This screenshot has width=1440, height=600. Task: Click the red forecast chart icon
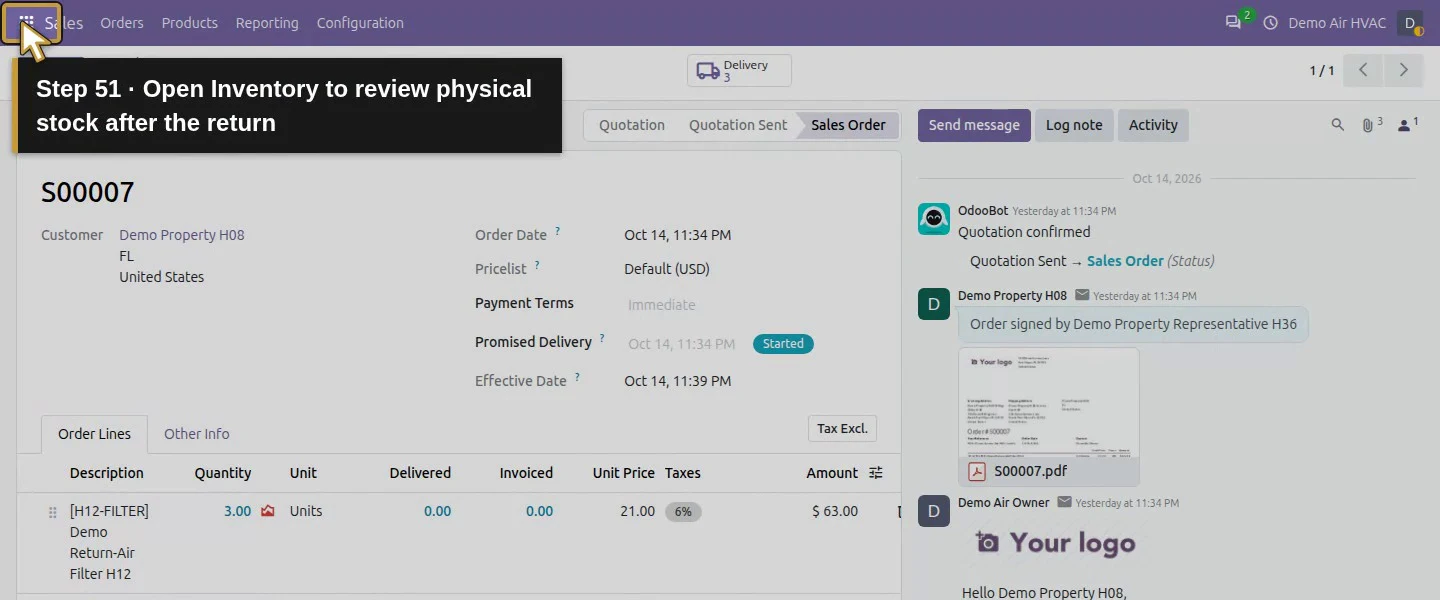click(x=267, y=511)
